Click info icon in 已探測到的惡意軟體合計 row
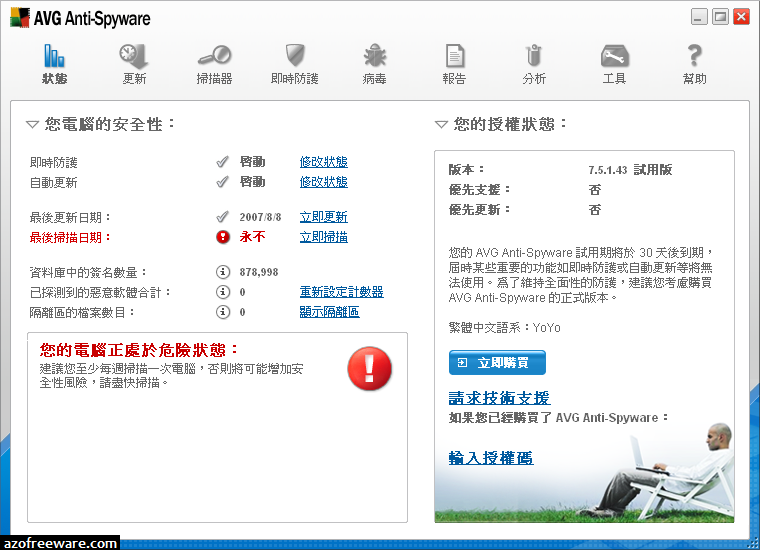The width and height of the screenshot is (760, 550). point(223,292)
